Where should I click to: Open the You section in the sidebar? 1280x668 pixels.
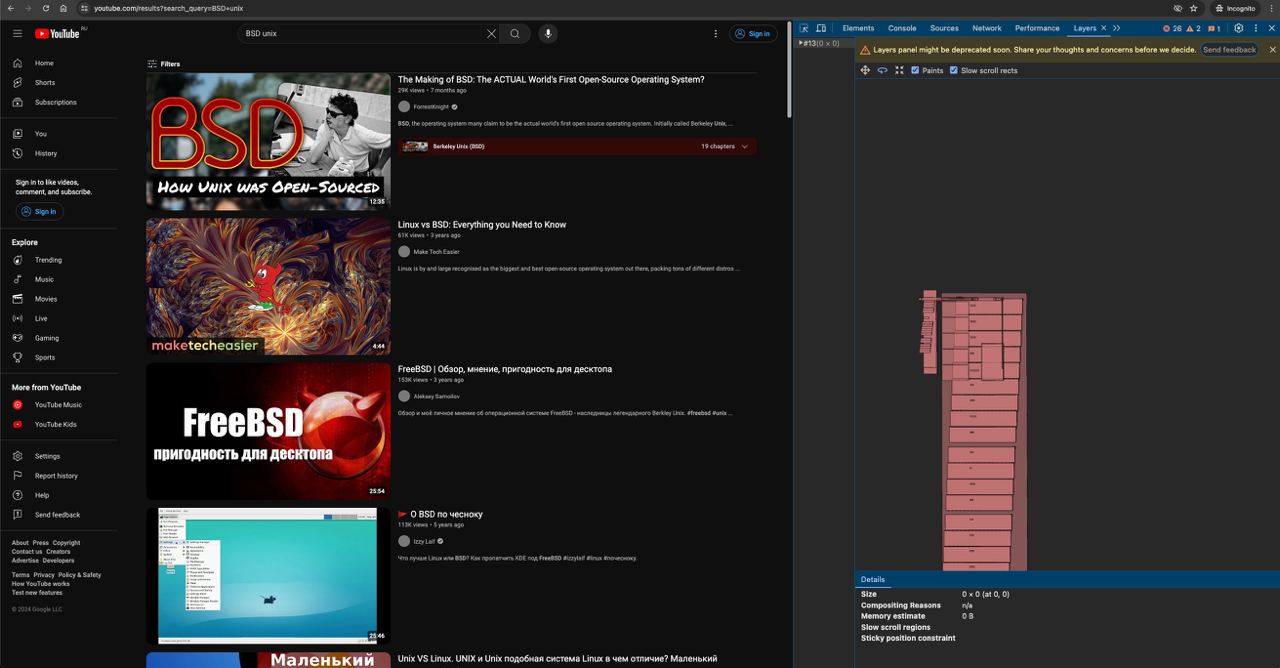click(x=61, y=133)
